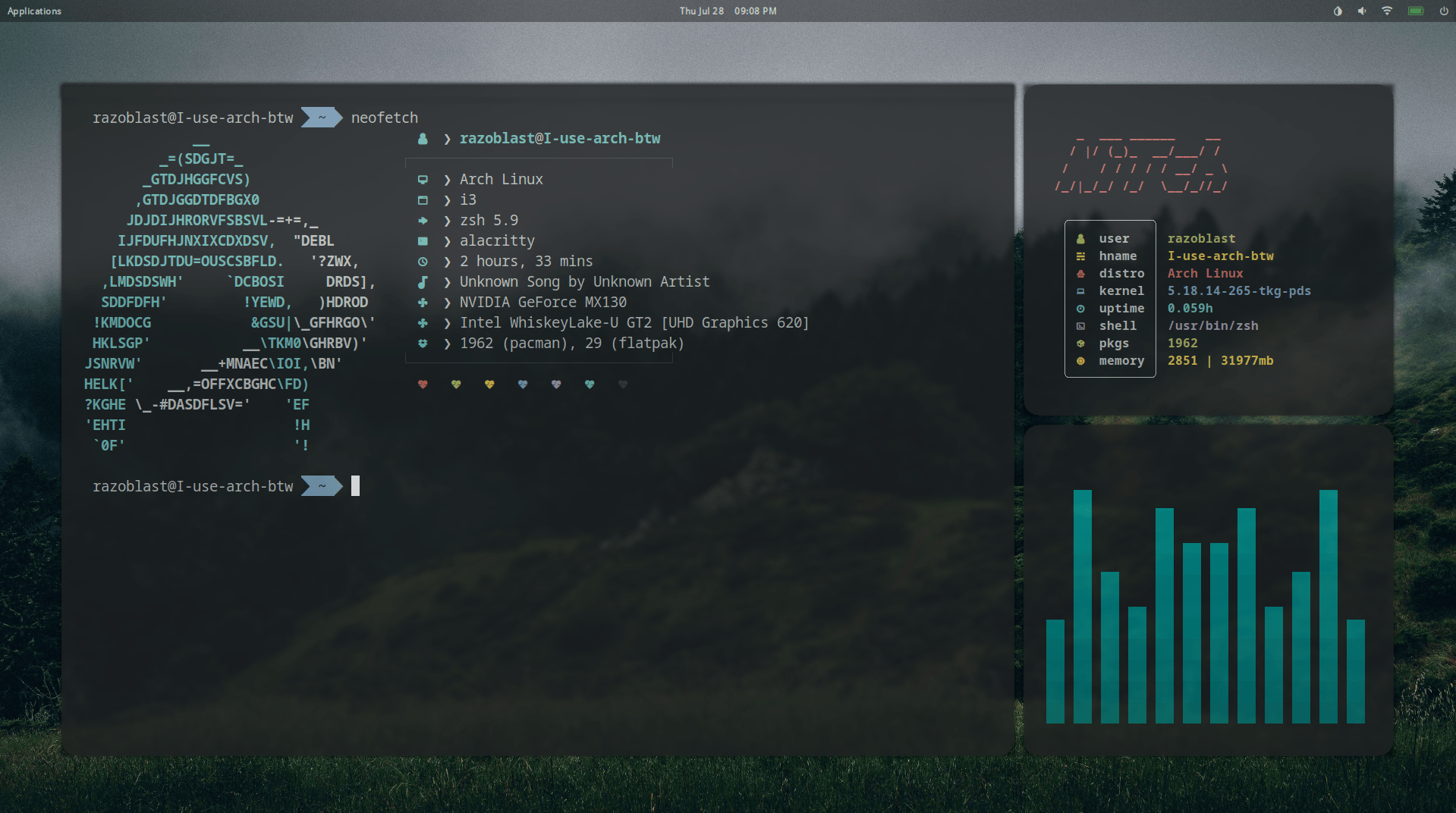Click the memory chip icon beside 31977mb
The image size is (1456, 813).
1080,361
